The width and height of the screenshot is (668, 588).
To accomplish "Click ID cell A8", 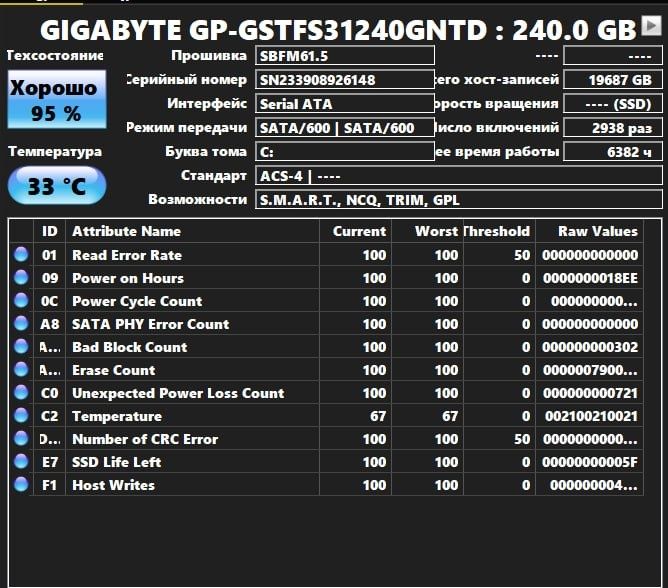I will (49, 324).
